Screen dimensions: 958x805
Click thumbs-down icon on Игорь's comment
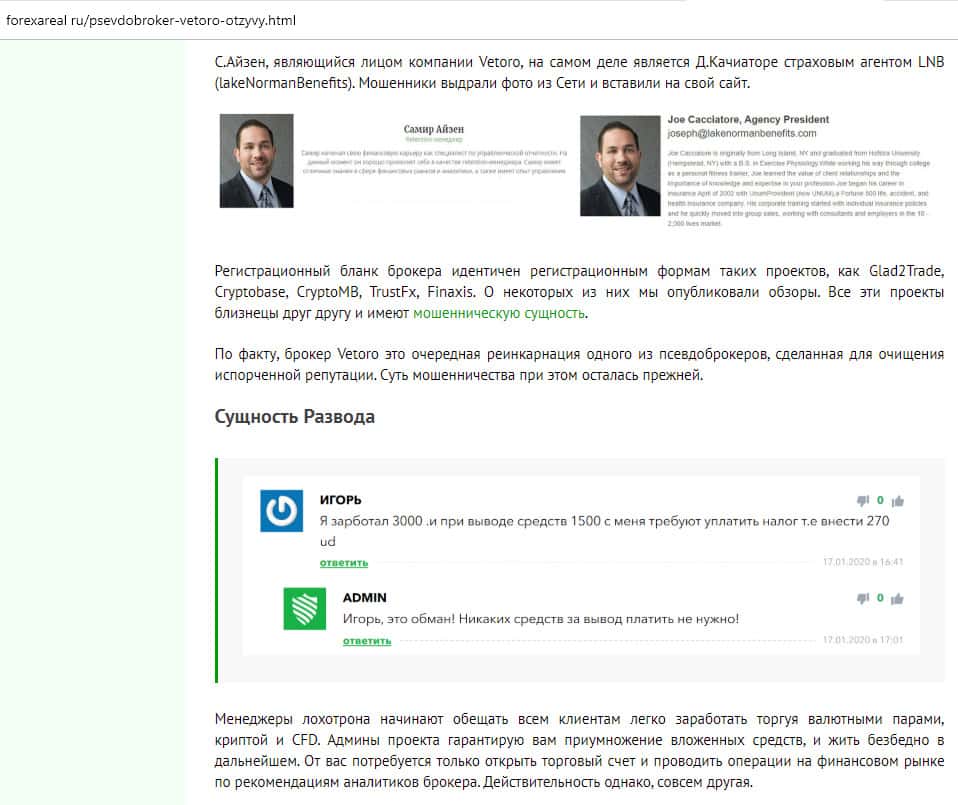(x=863, y=501)
